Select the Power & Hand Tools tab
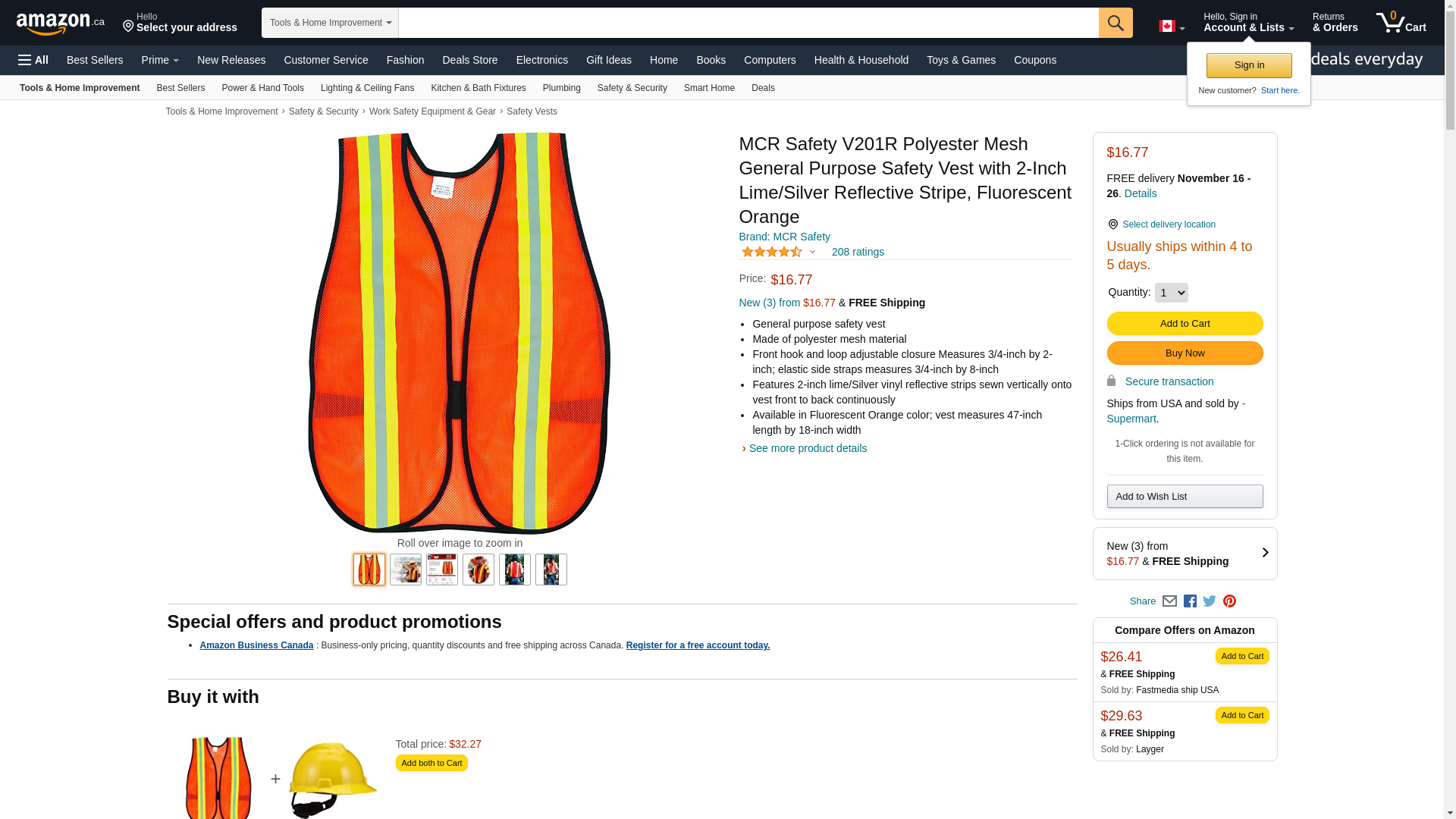The image size is (1456, 819). (x=262, y=88)
